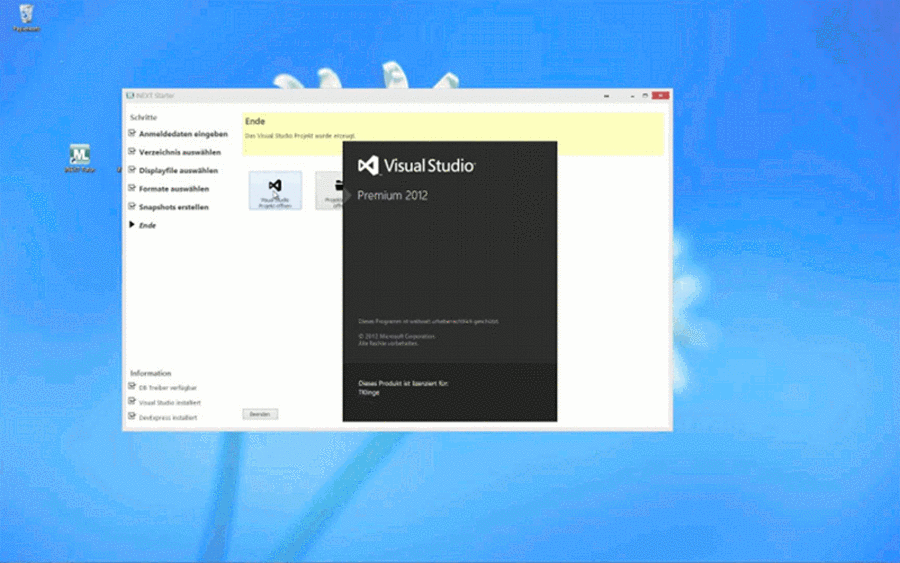
Task: Maximize the INEXT Starter window
Action: (x=645, y=95)
